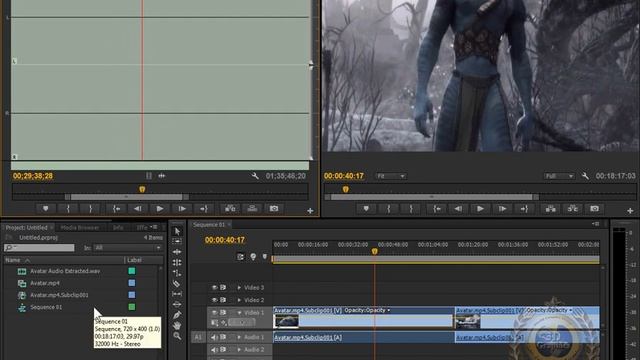Viewport: 640px width, 360px height.
Task: Select Sequence 01 timeline tab
Action: 210,224
